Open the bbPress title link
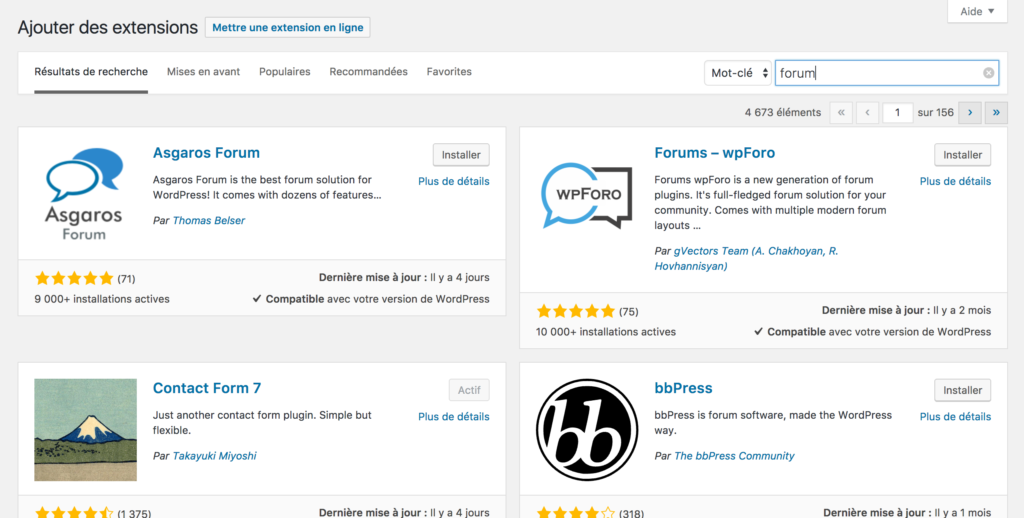 (x=683, y=388)
